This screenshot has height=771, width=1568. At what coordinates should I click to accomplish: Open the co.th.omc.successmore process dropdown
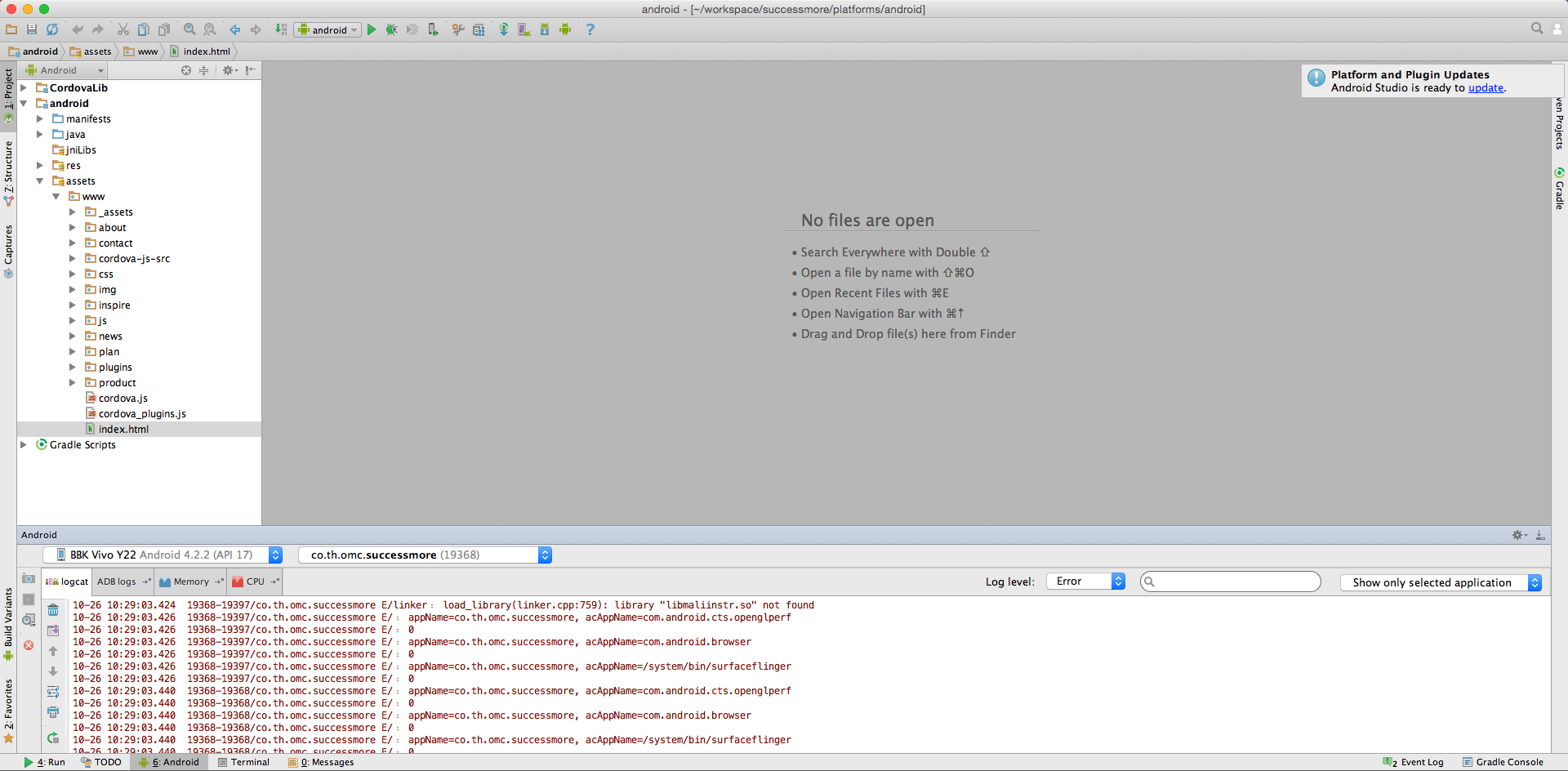click(x=425, y=555)
